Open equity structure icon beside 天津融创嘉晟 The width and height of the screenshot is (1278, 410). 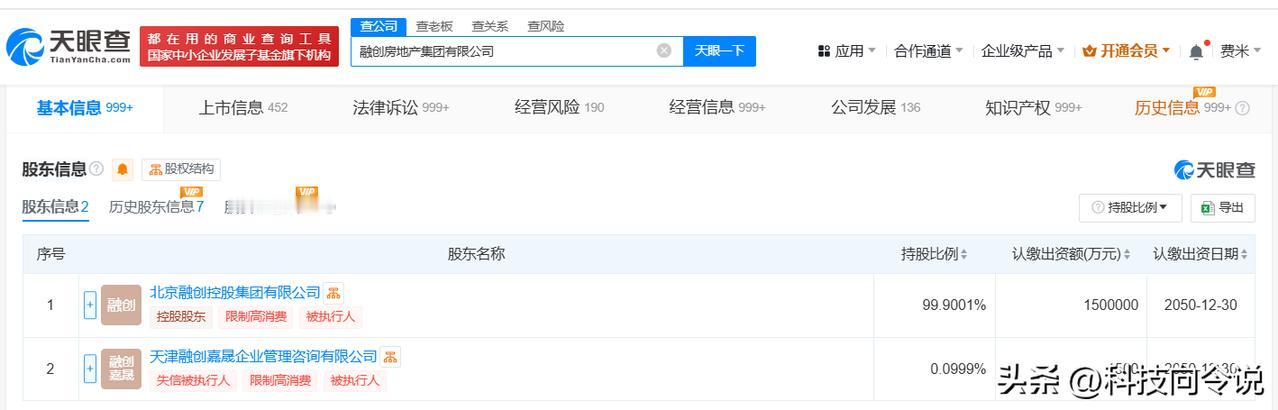coord(391,357)
